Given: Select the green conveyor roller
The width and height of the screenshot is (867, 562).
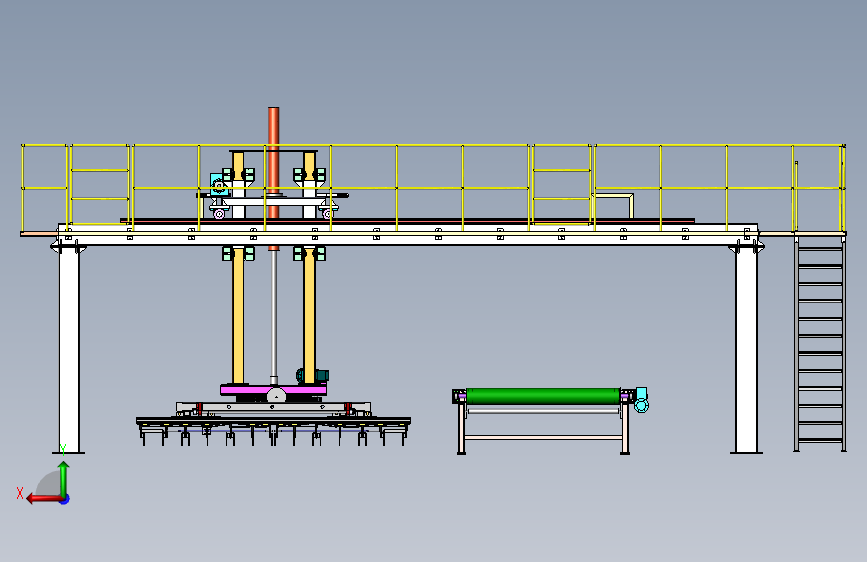Looking at the screenshot, I should point(543,396).
